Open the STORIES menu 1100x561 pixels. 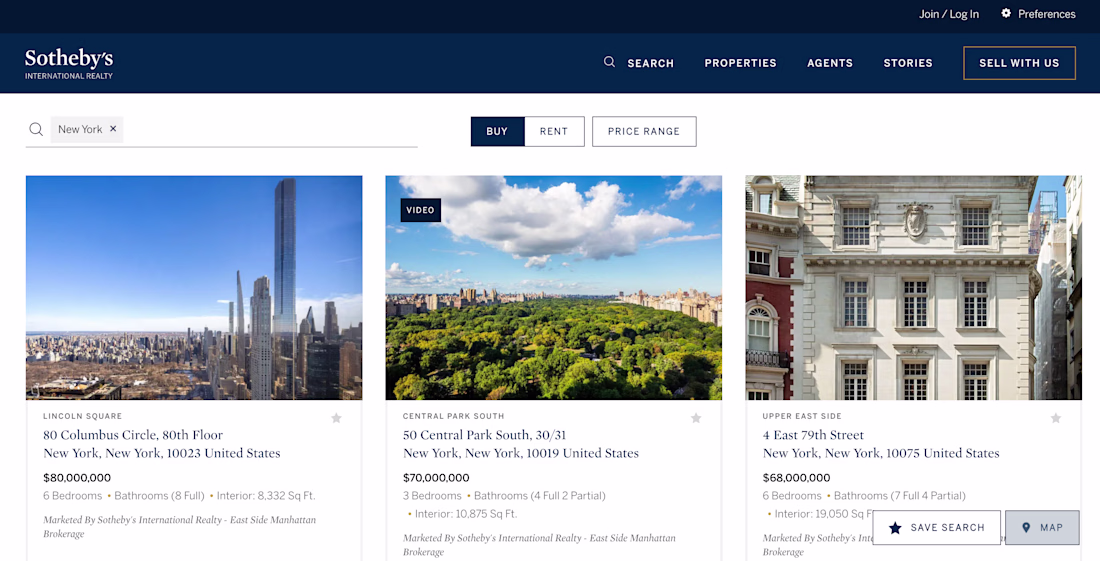click(x=908, y=63)
